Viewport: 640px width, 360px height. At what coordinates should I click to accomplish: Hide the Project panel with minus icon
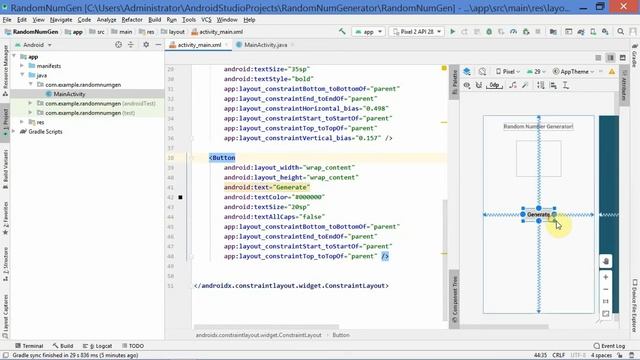[158, 45]
